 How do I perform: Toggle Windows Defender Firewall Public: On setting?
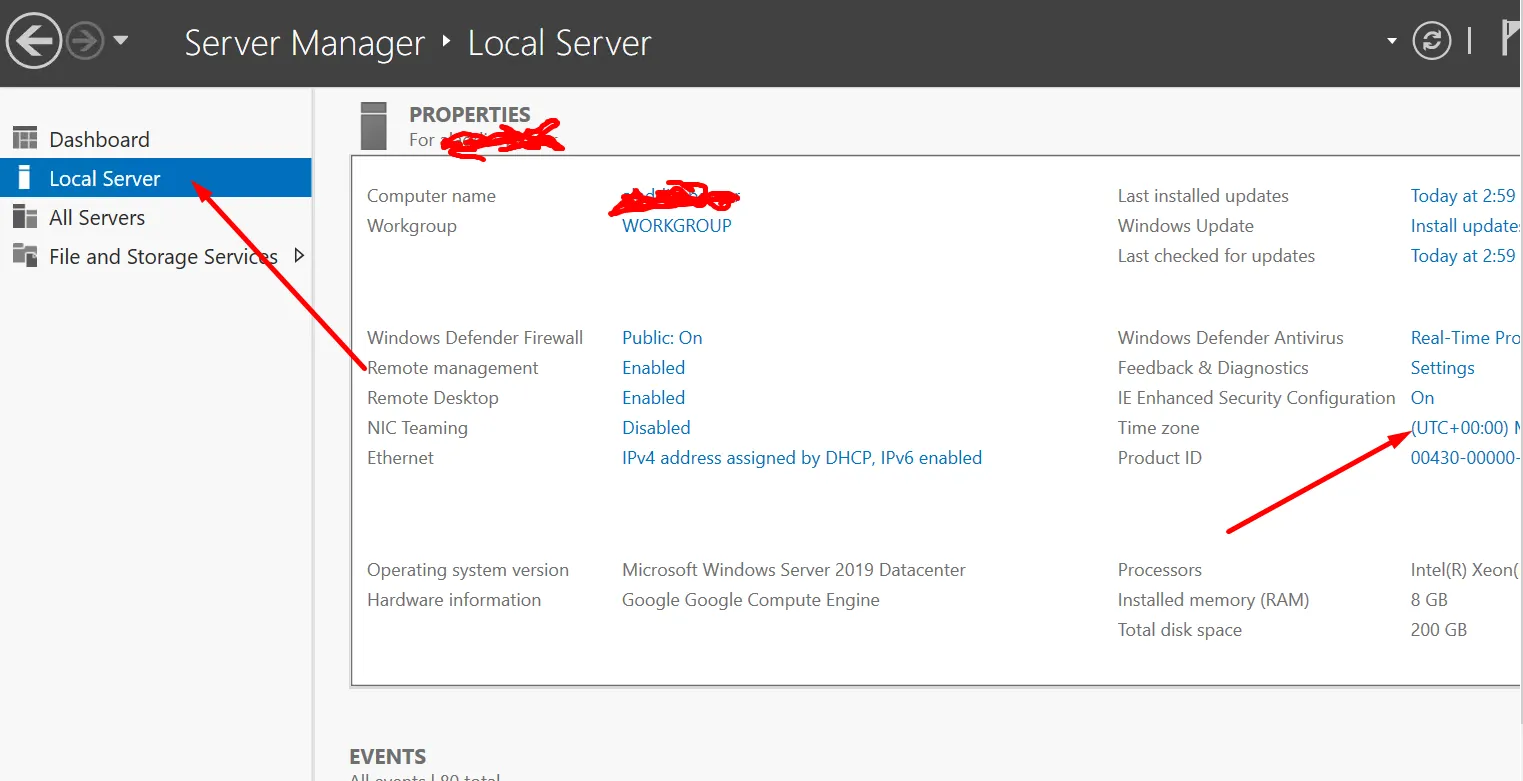pyautogui.click(x=662, y=338)
